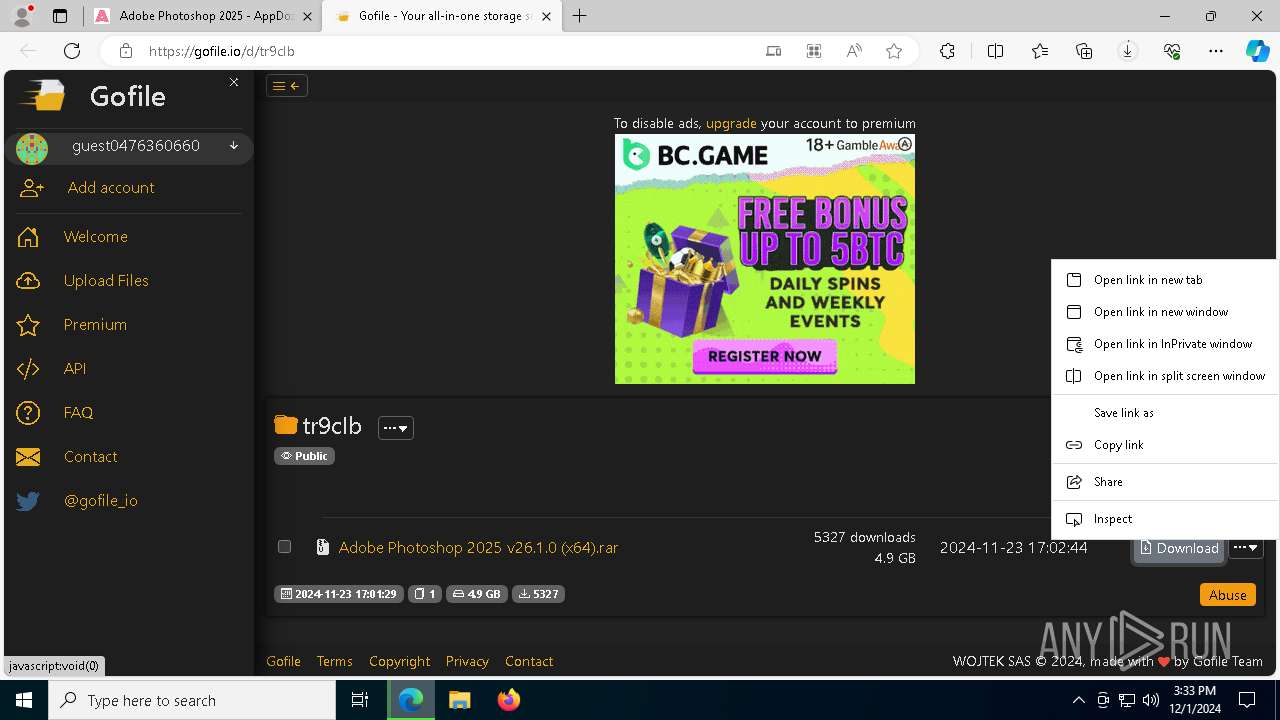Select Share from context menu
Viewport: 1280px width, 720px height.
pos(1164,482)
